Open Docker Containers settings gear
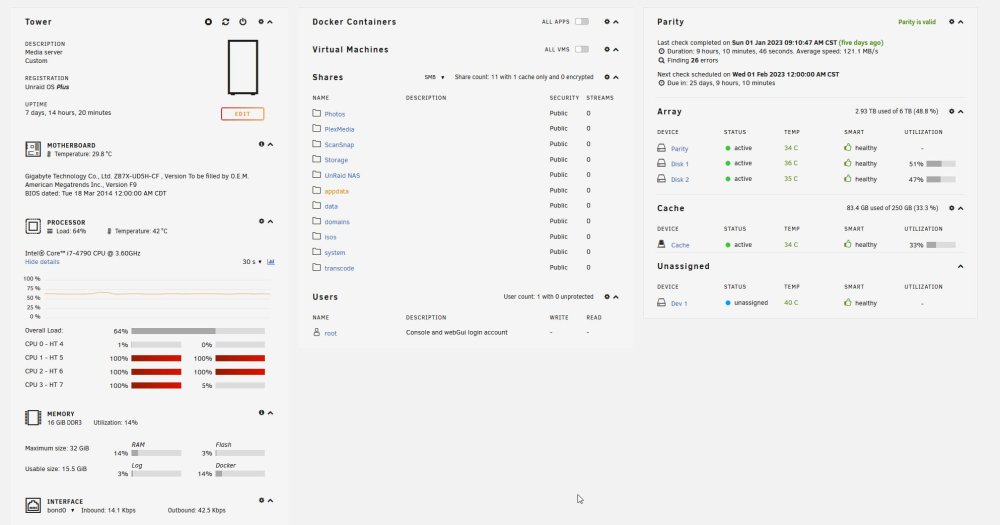The image size is (1000, 525). point(607,22)
